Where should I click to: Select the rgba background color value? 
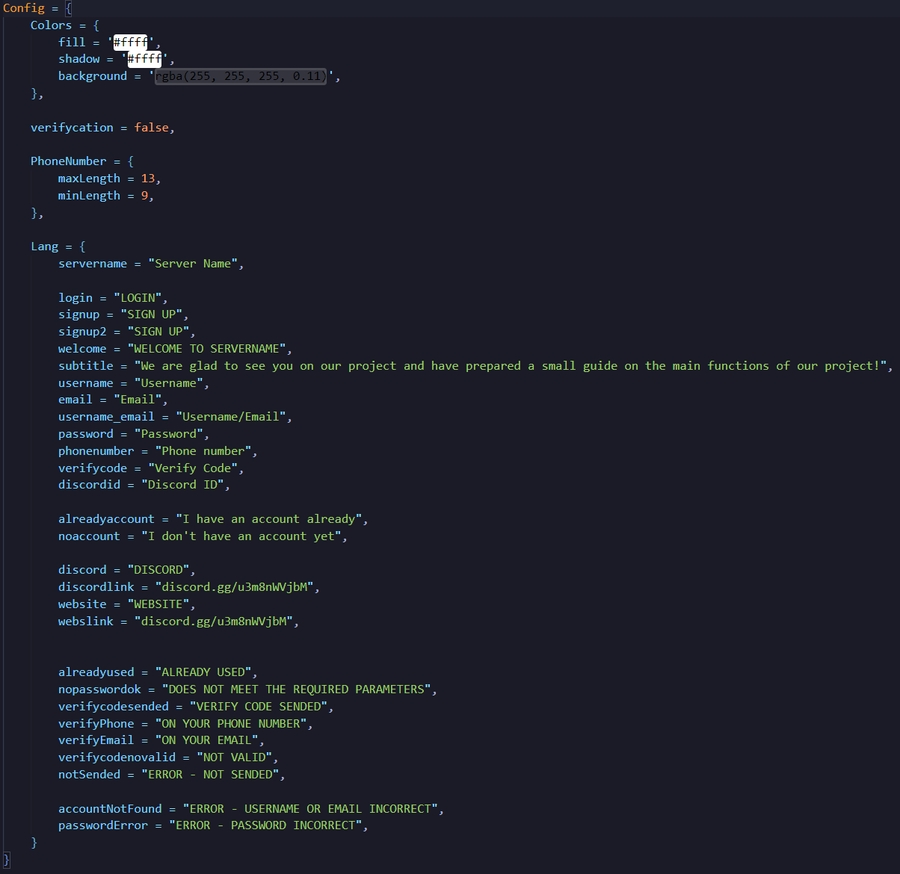tap(240, 76)
